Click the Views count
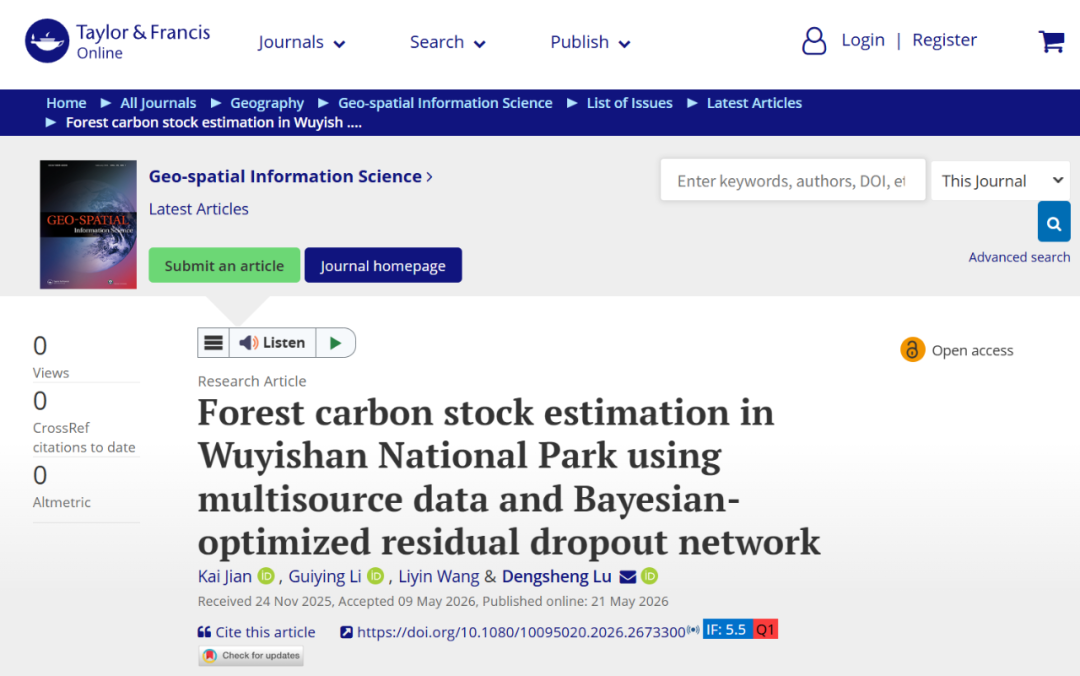Viewport: 1080px width, 676px height. coord(40,346)
